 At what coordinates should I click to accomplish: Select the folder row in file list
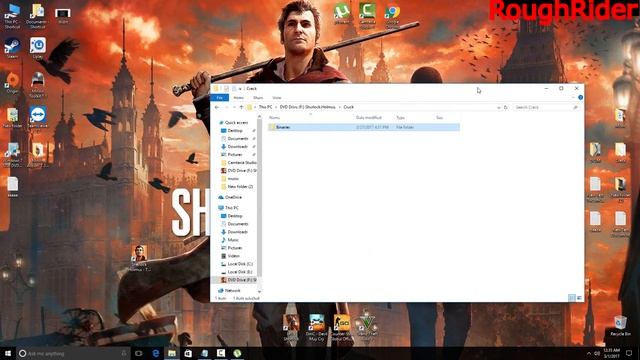364,127
